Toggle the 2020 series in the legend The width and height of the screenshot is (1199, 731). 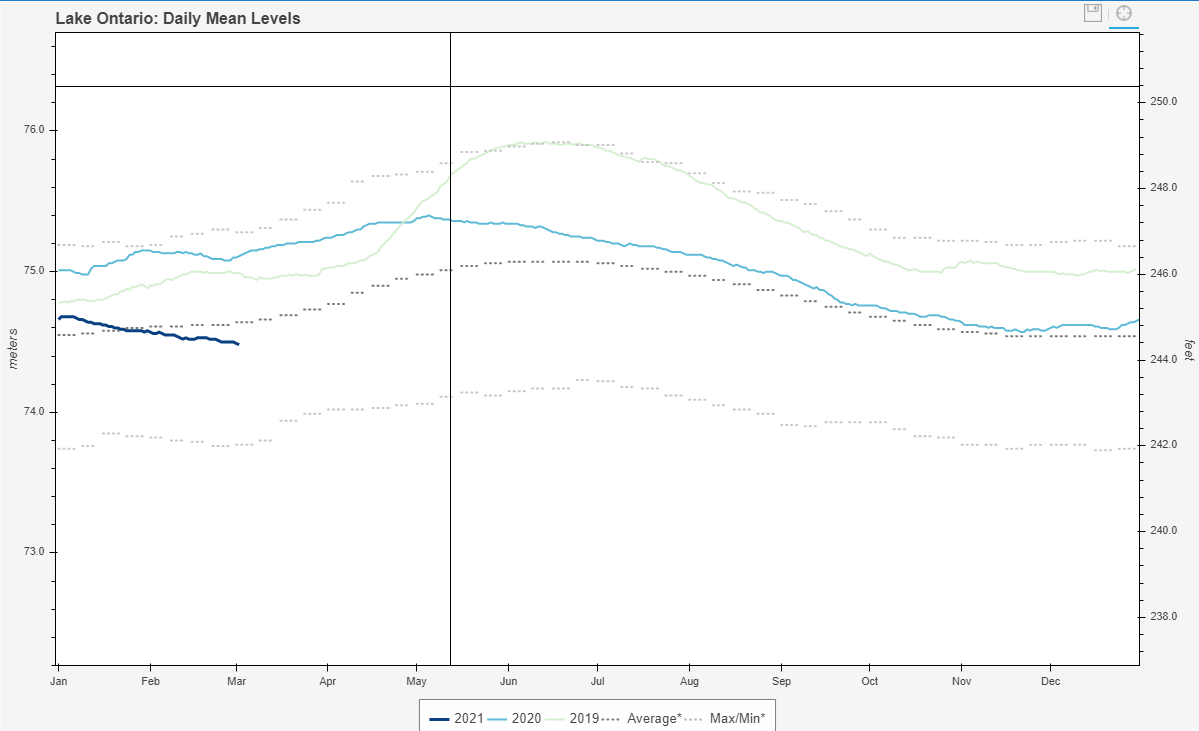click(x=514, y=719)
